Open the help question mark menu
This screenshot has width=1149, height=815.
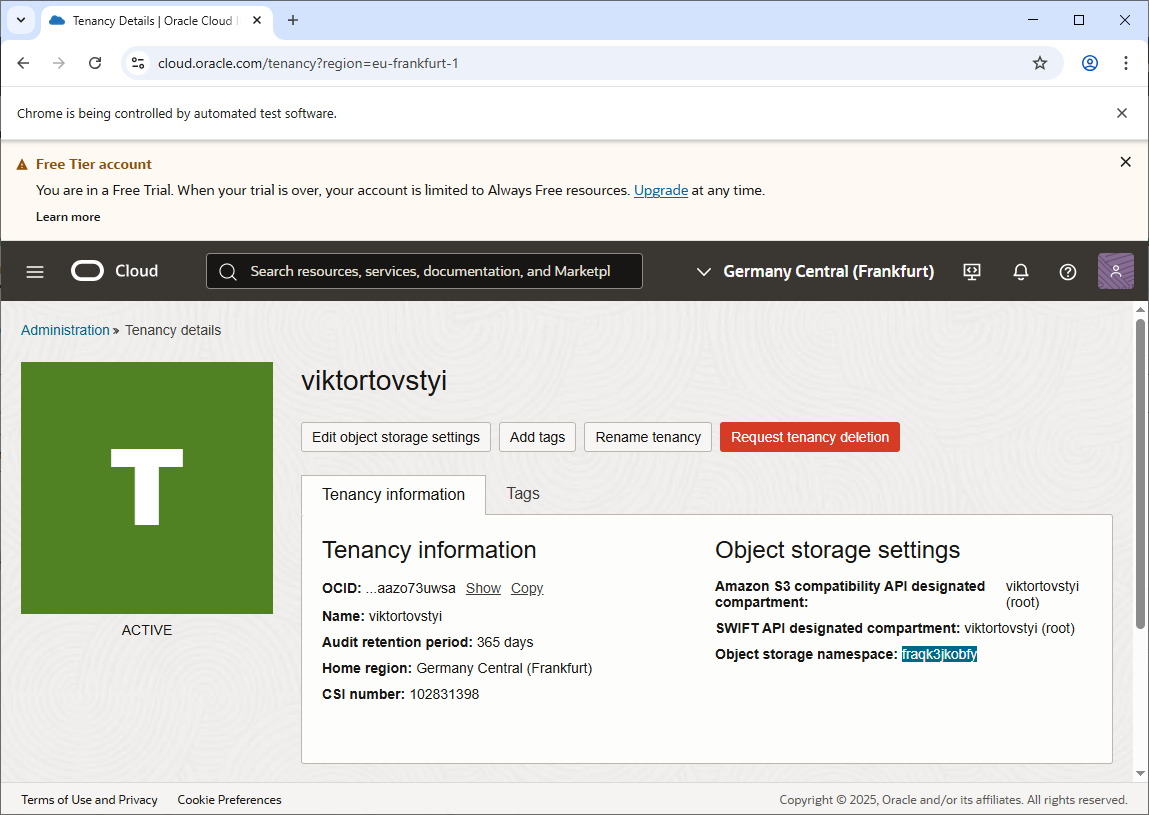pos(1067,271)
